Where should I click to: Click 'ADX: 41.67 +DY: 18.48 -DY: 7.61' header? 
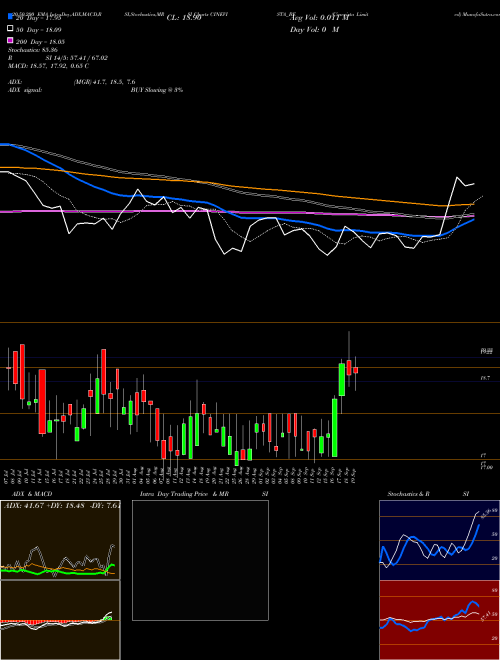pyautogui.click(x=61, y=505)
